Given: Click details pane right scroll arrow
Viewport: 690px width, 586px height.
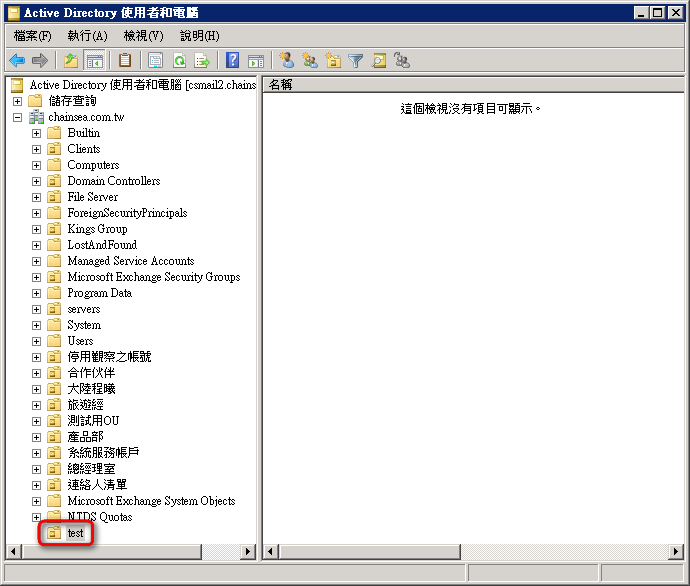Looking at the screenshot, I should pos(676,551).
